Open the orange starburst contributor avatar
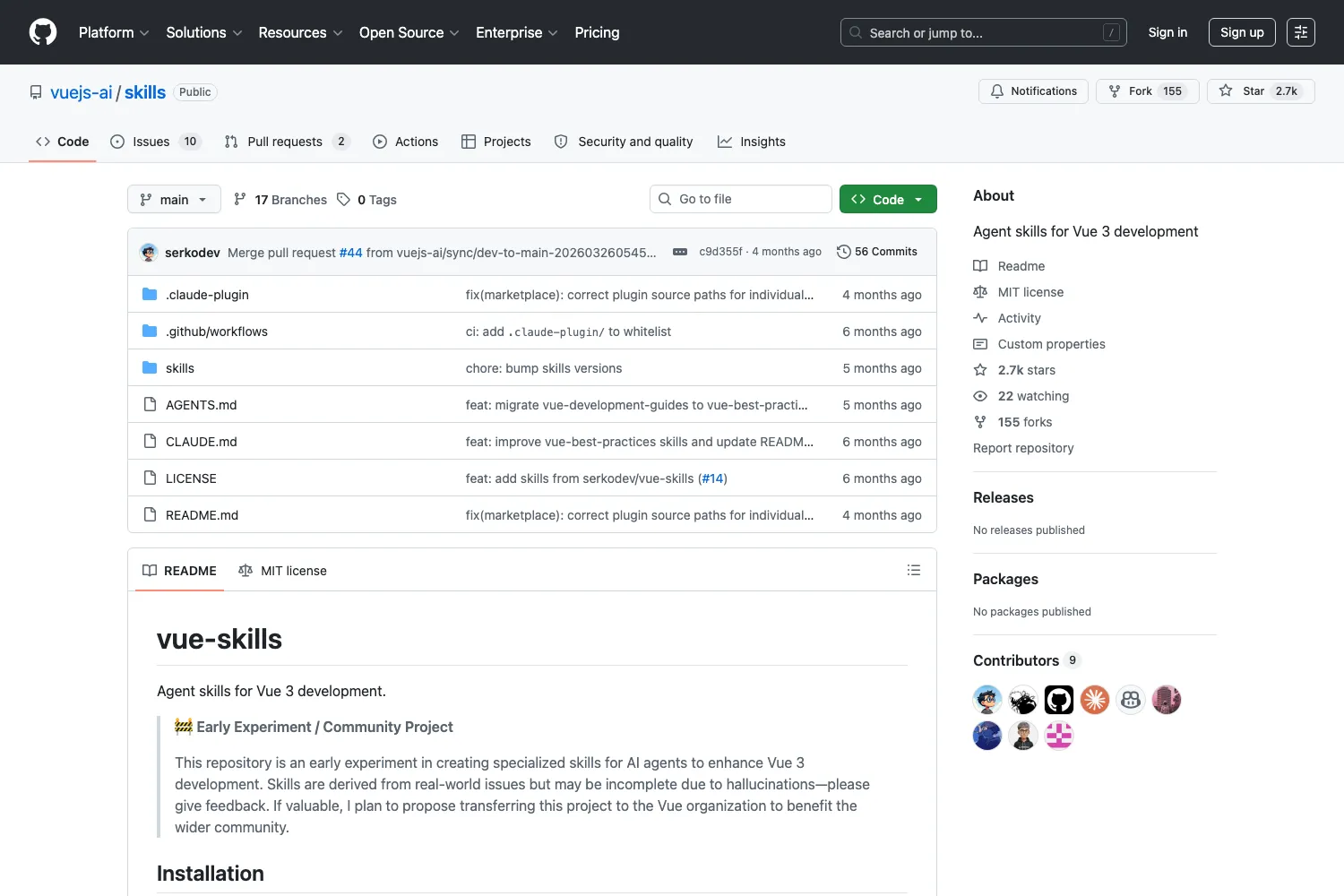1344x896 pixels. 1095,700
